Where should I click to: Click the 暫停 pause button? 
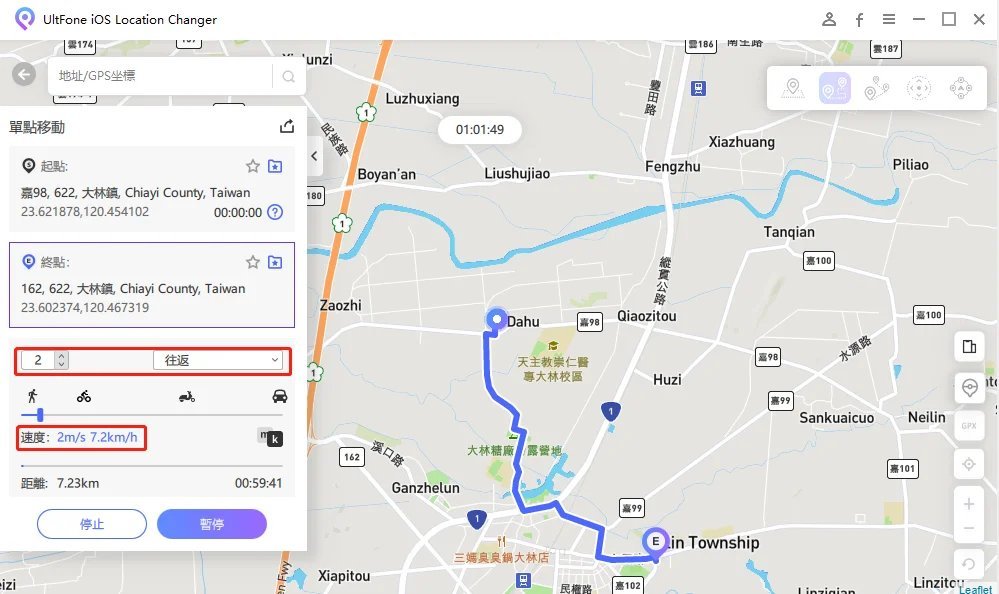212,524
